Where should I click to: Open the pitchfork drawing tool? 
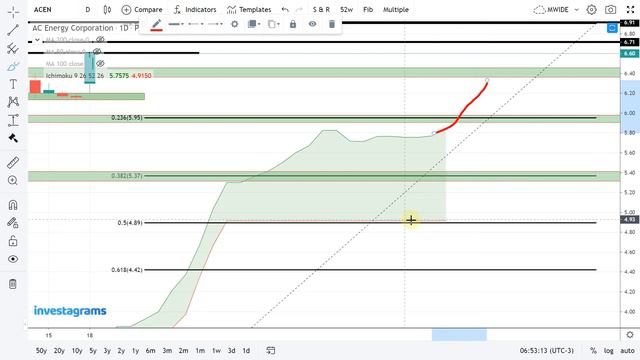click(13, 48)
